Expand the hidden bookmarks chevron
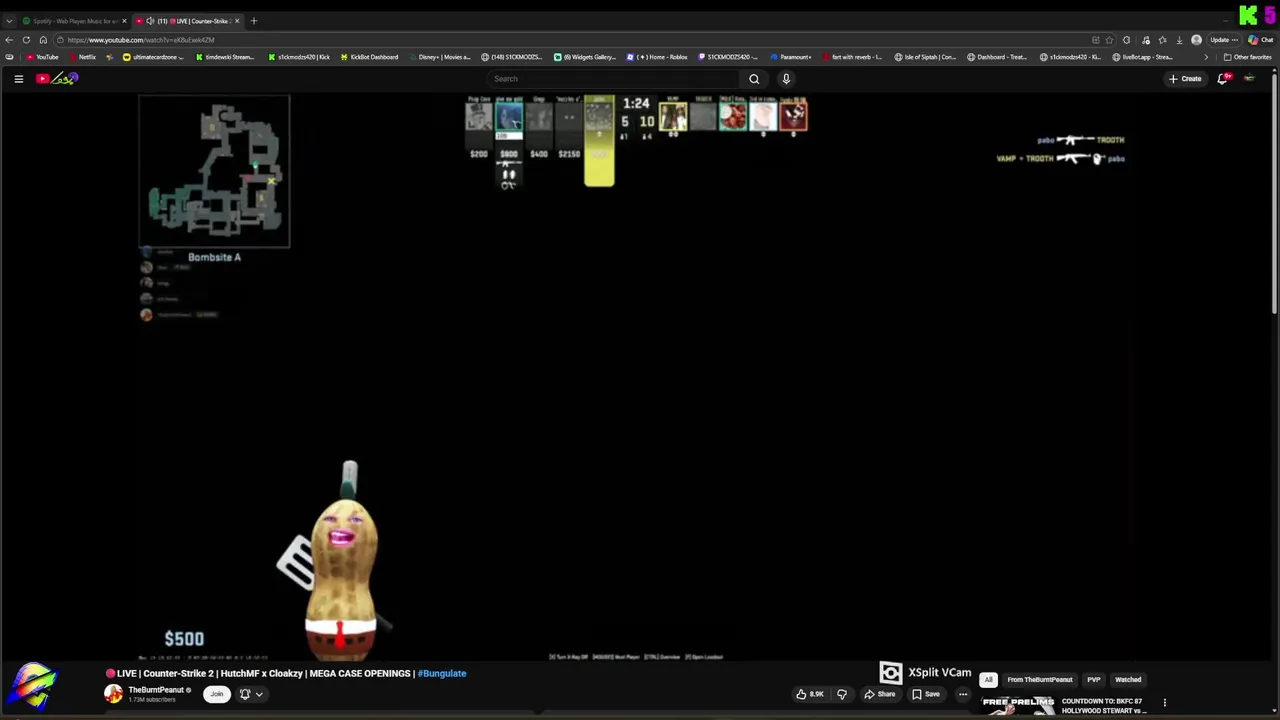 [x=1206, y=57]
